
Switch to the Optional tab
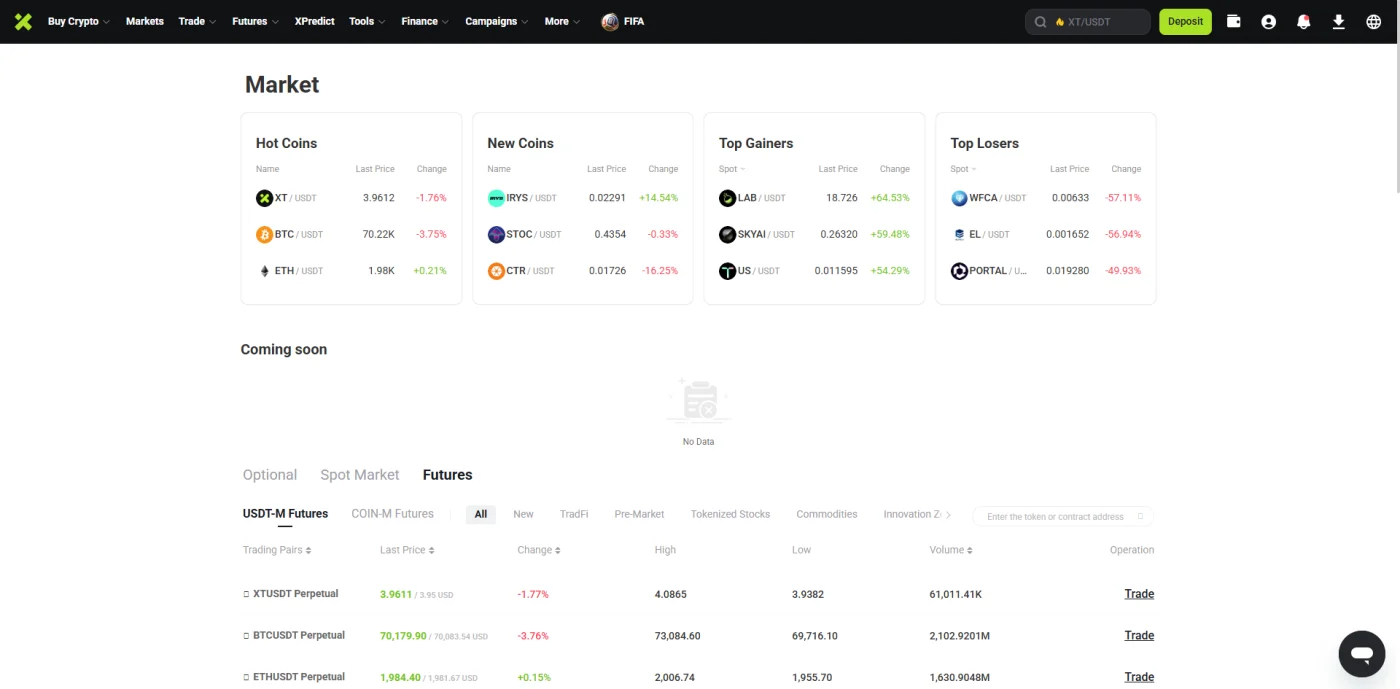pos(270,475)
